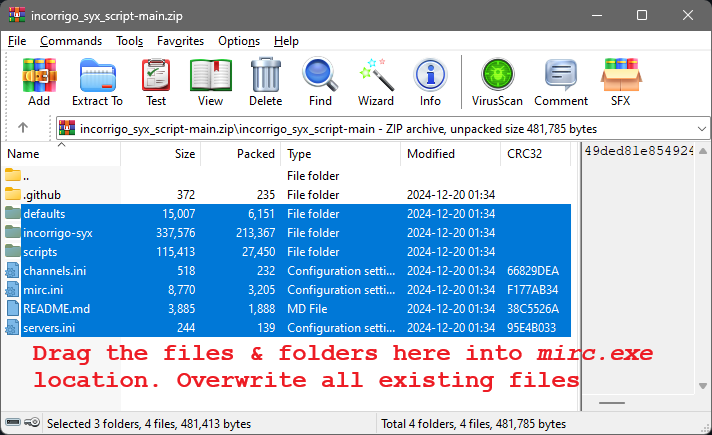Image resolution: width=712 pixels, height=435 pixels.
Task: Select the scripts folder name
Action: tap(40, 252)
